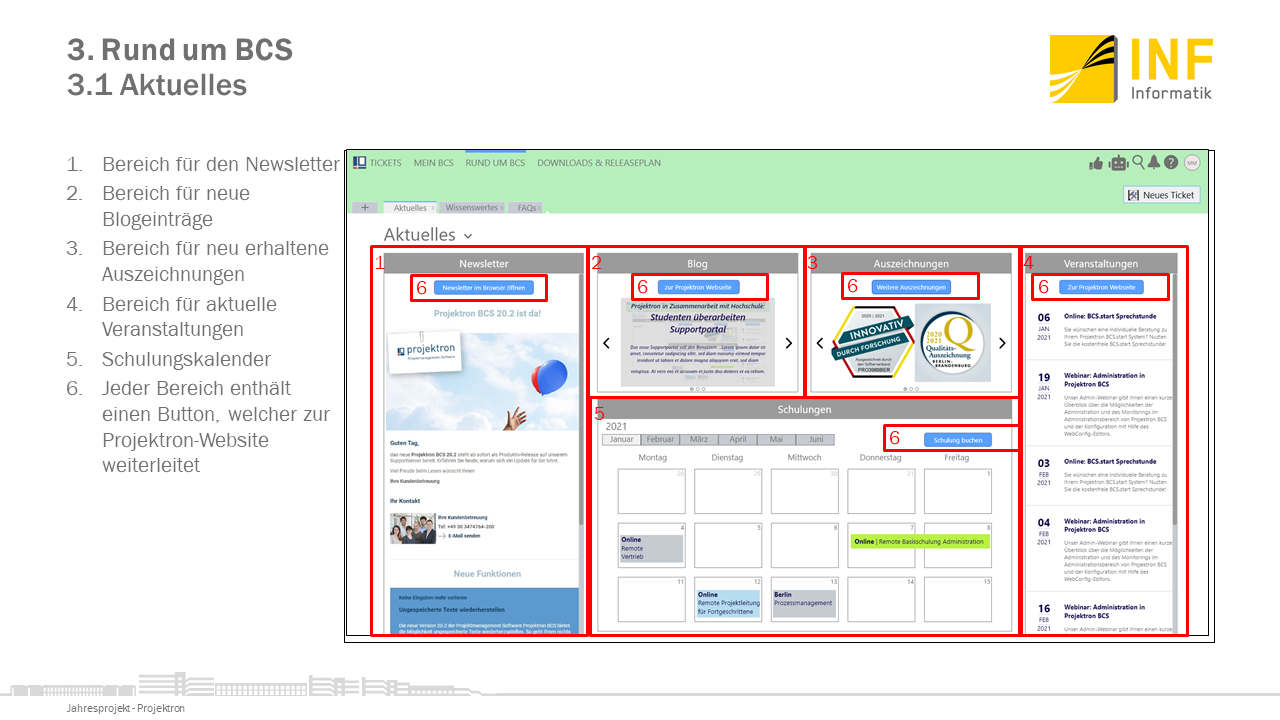Open the 03 Feb BCS.start Sprechstunde event
The height and width of the screenshot is (720, 1280).
1100,475
